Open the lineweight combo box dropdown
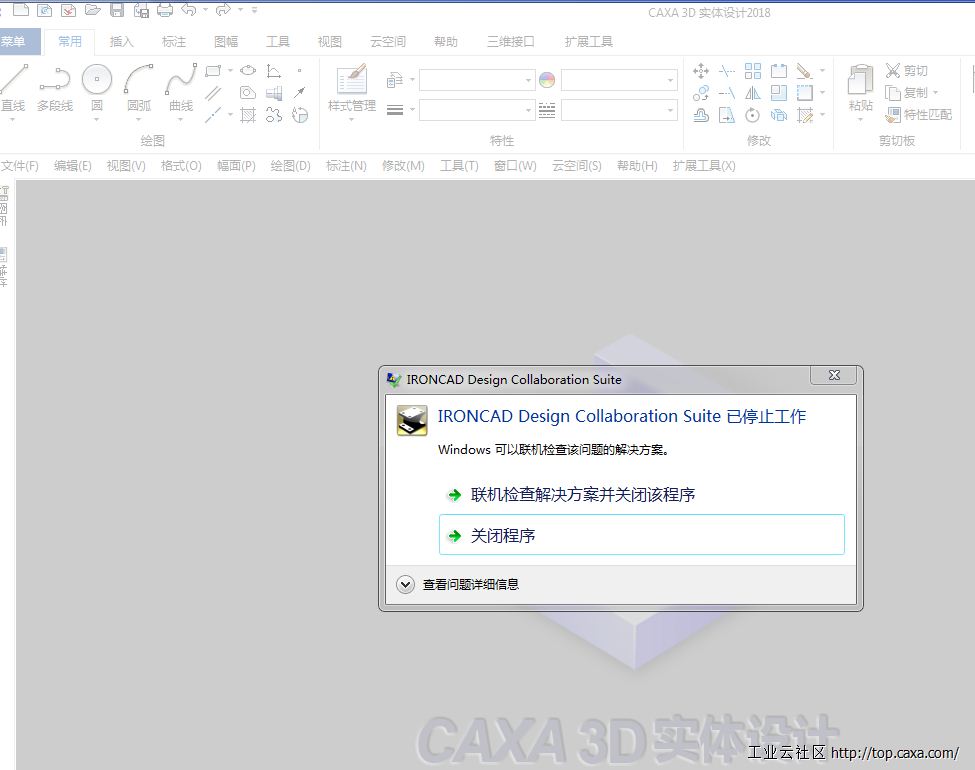This screenshot has width=975, height=770. [x=529, y=110]
